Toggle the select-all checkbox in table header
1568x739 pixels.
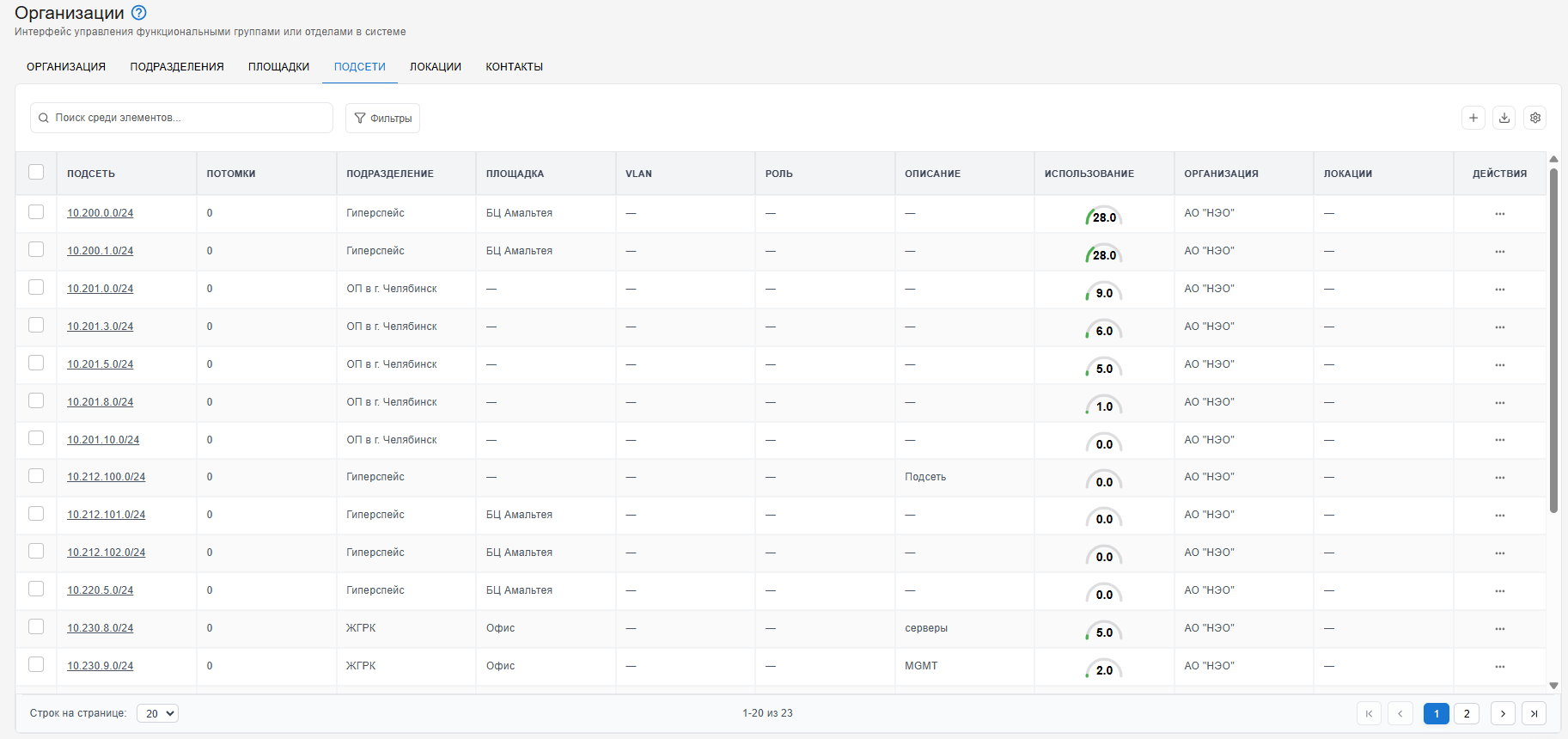36,172
